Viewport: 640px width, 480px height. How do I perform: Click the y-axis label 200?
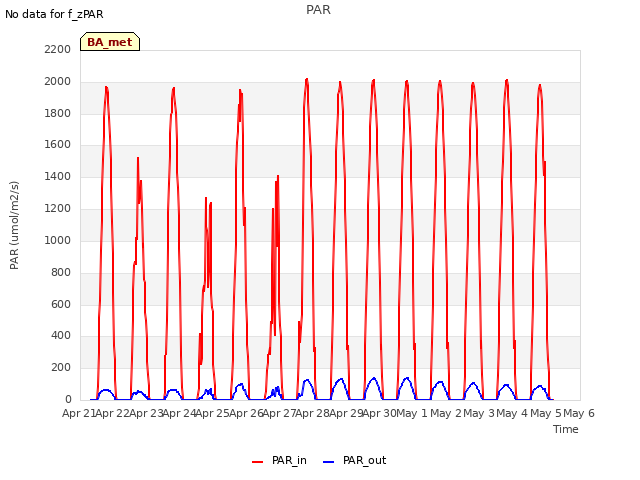click(x=61, y=367)
